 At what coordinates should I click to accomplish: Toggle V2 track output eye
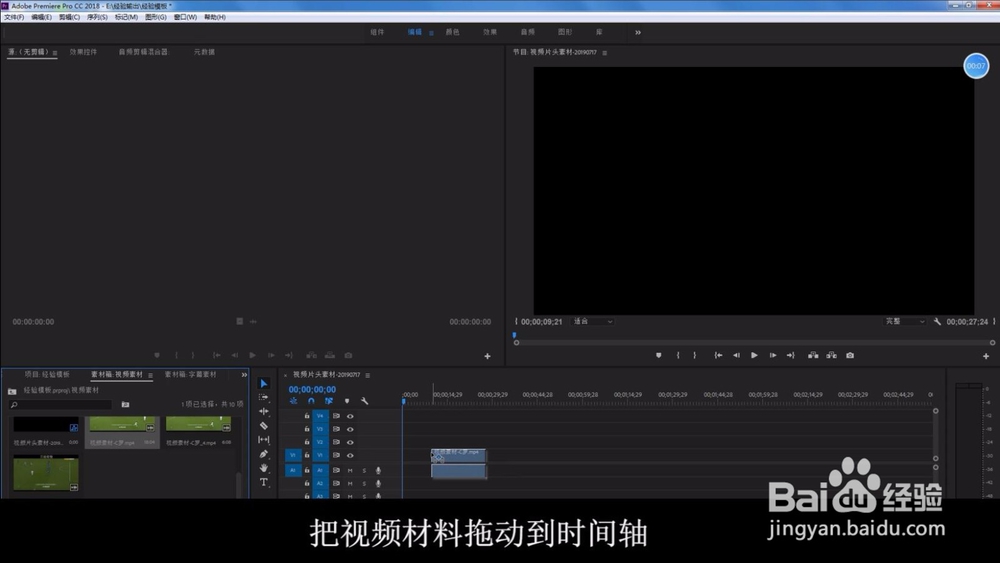pos(350,442)
